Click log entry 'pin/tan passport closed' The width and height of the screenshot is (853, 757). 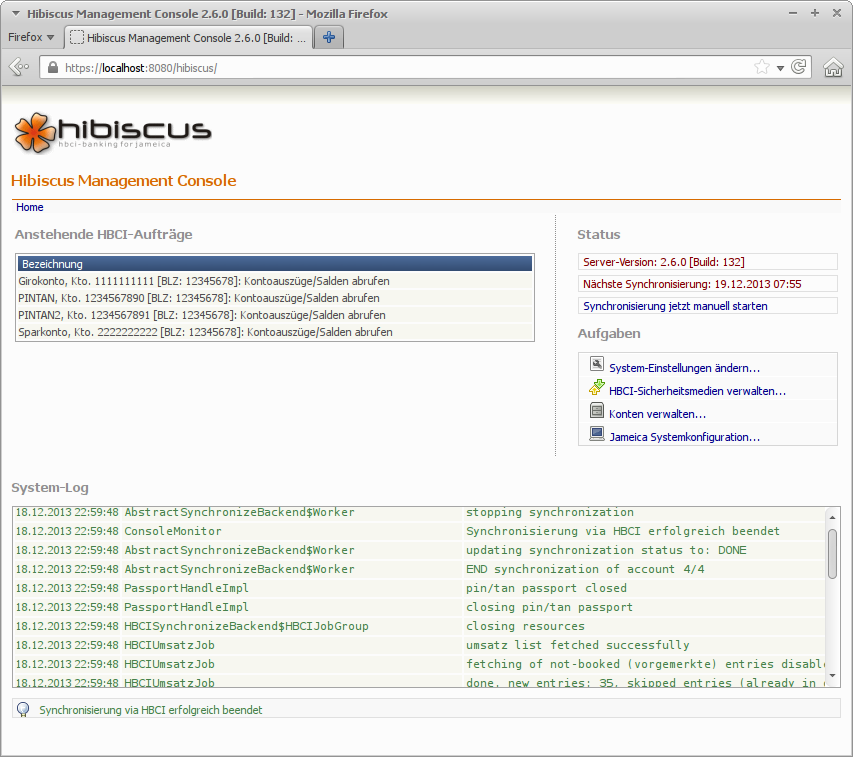(x=546, y=588)
